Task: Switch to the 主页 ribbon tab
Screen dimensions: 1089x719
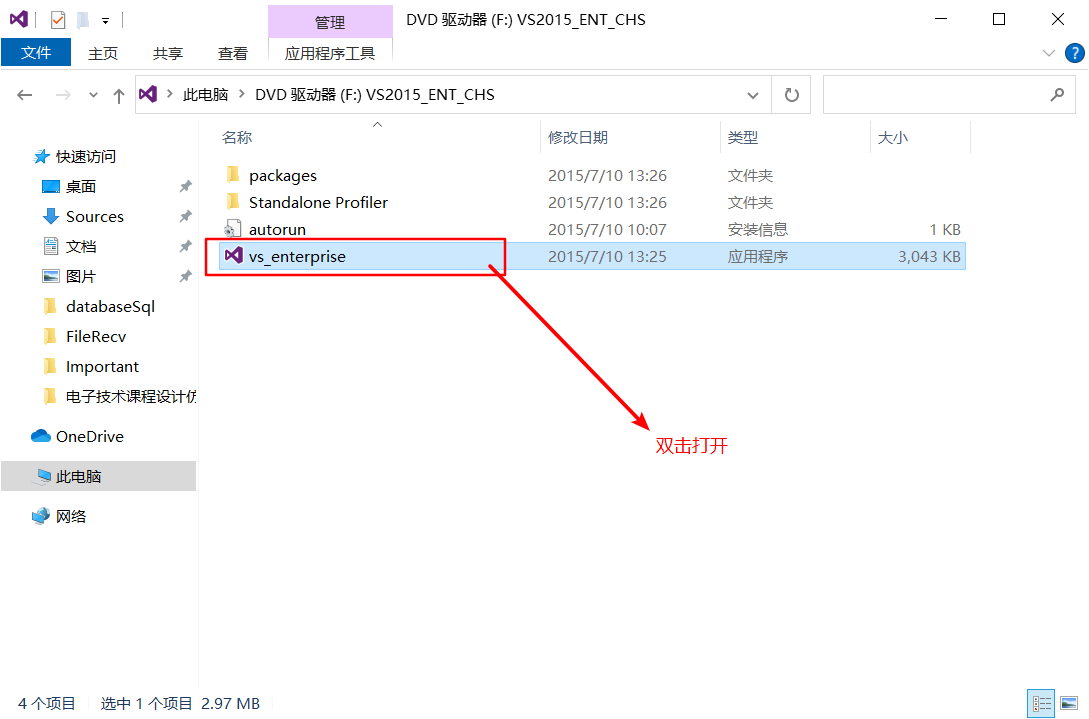Action: [103, 53]
